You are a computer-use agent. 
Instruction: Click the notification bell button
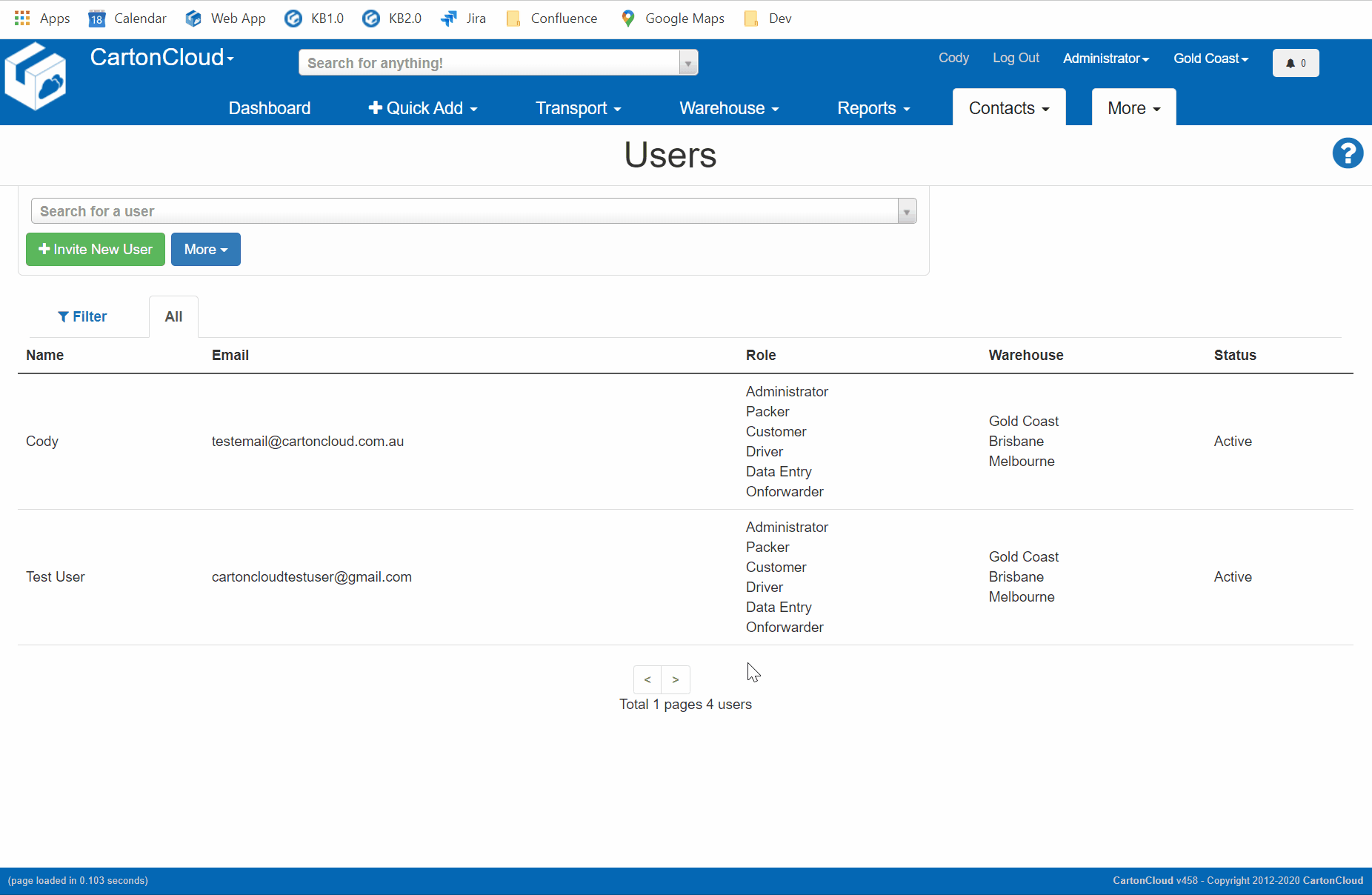point(1295,63)
